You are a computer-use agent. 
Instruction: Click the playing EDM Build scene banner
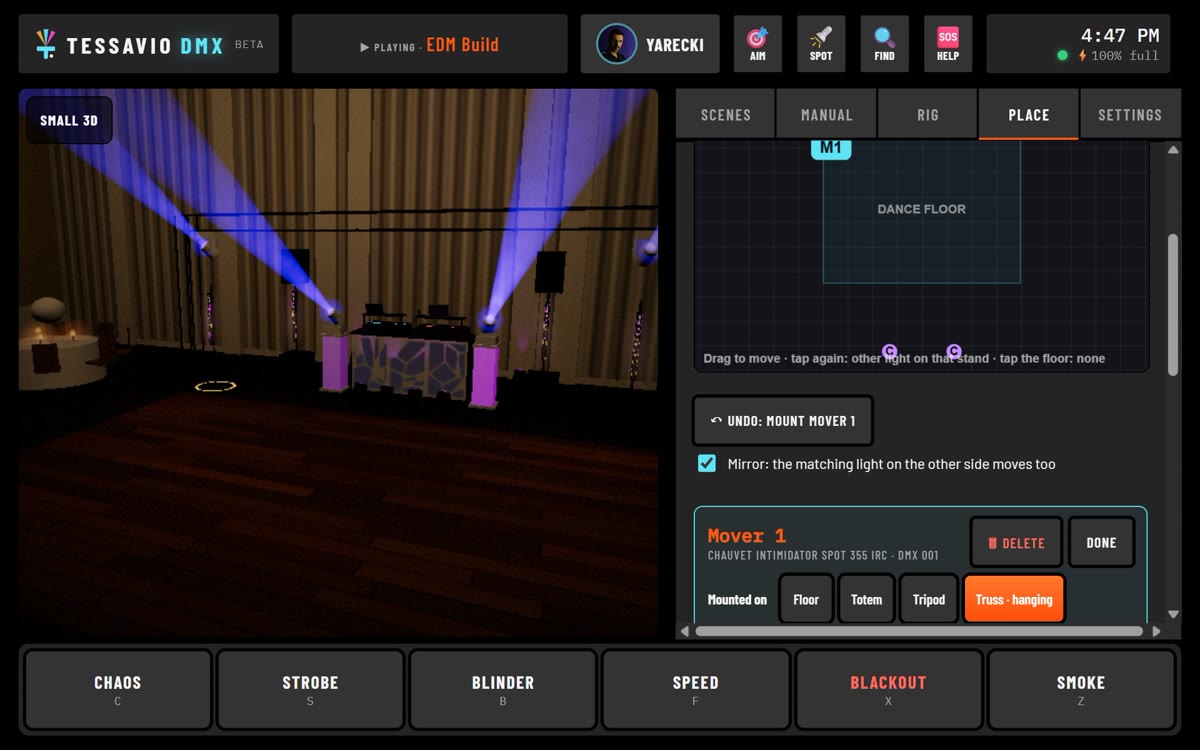pyautogui.click(x=429, y=44)
